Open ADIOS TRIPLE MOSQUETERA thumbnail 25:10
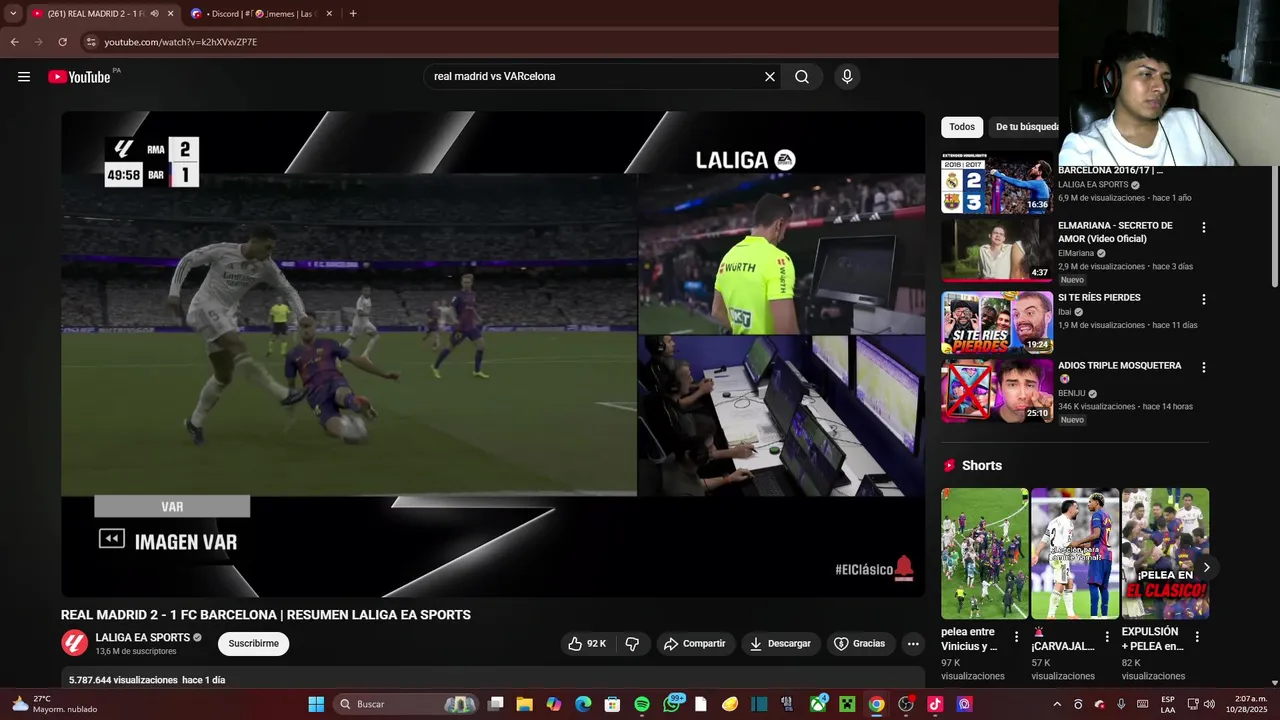The image size is (1280, 720). click(x=997, y=390)
